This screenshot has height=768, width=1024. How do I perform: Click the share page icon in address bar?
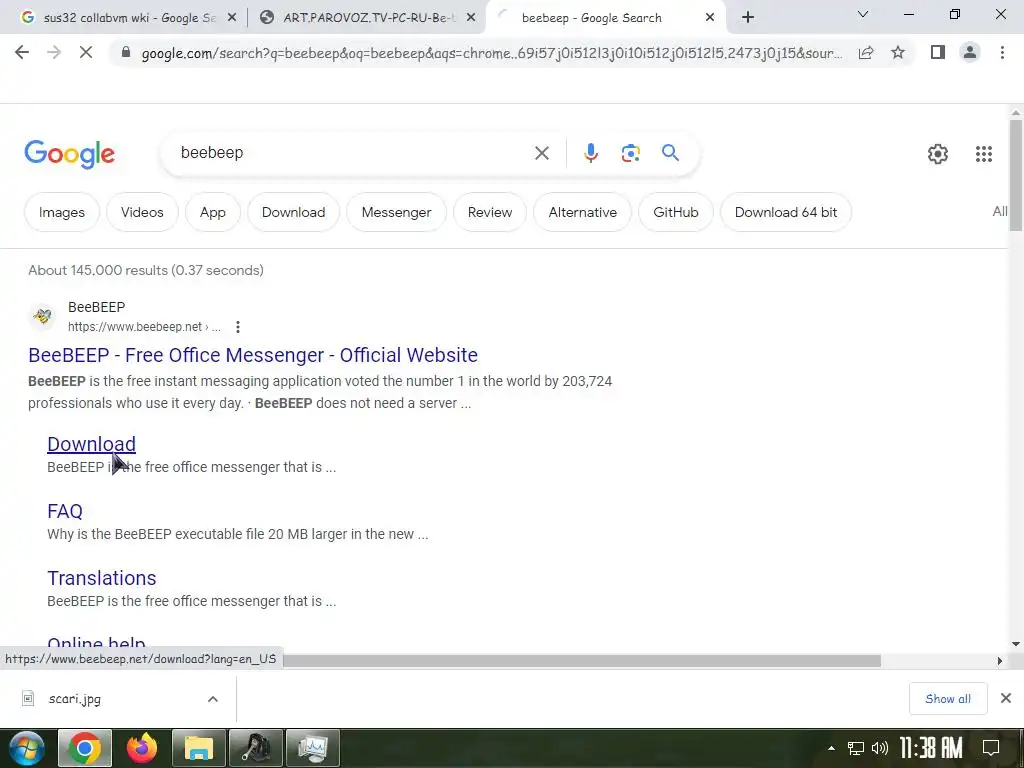point(866,52)
